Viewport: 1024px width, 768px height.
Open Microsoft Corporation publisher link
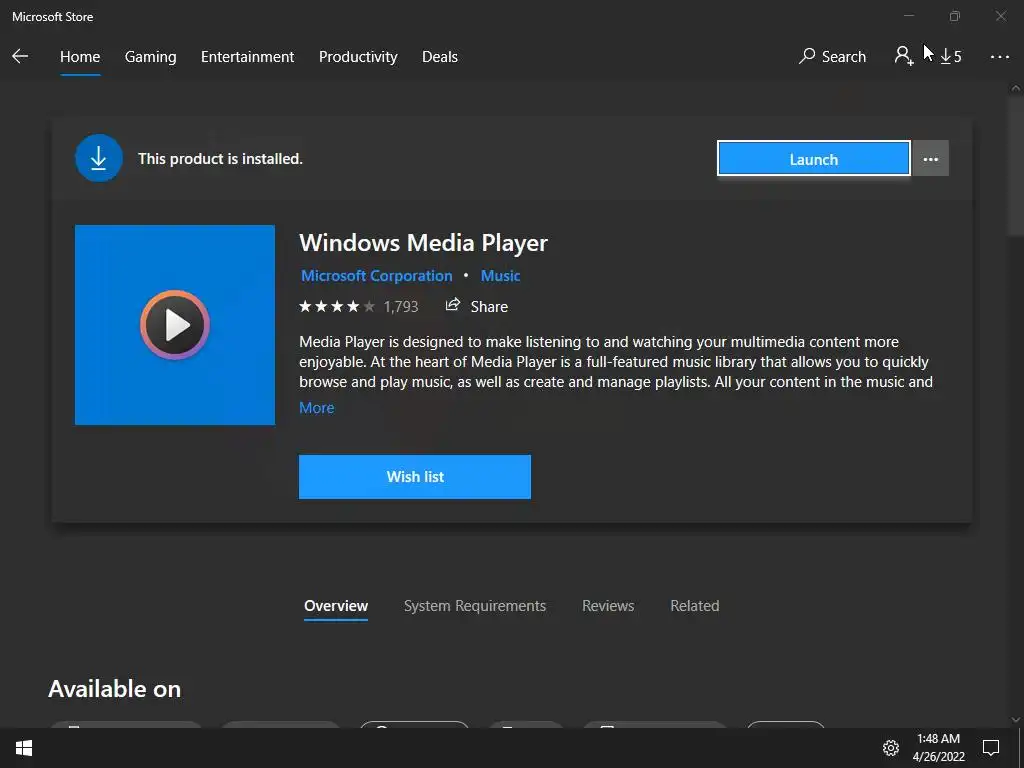click(376, 276)
